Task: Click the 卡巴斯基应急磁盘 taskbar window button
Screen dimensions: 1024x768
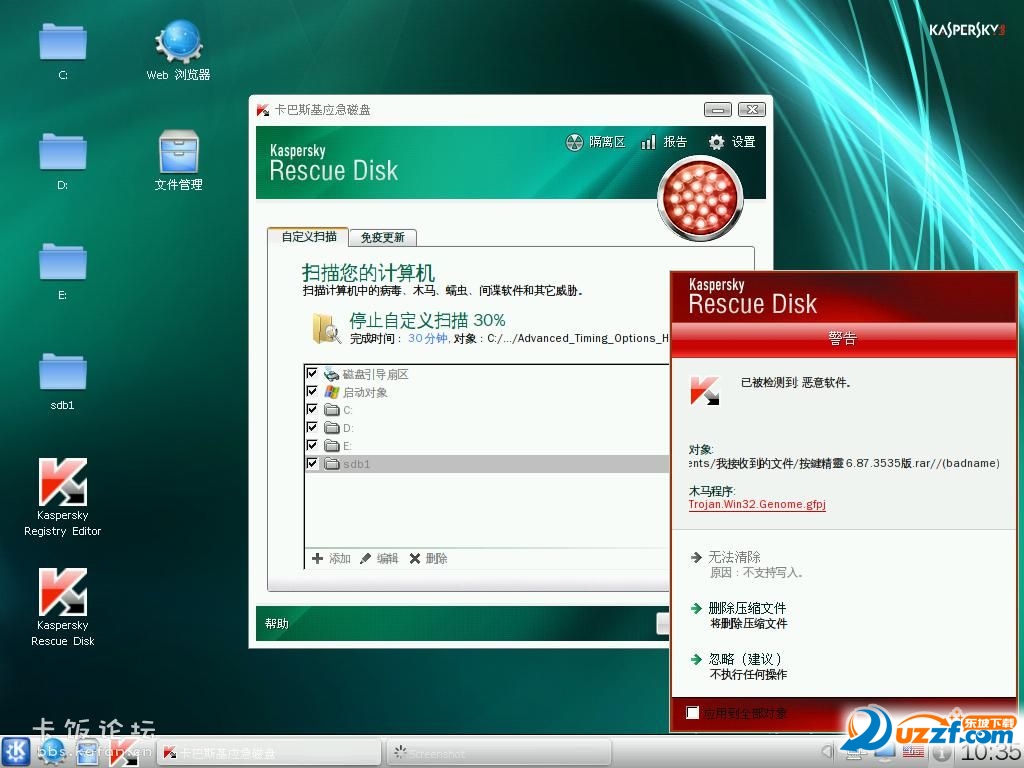Action: [x=270, y=753]
